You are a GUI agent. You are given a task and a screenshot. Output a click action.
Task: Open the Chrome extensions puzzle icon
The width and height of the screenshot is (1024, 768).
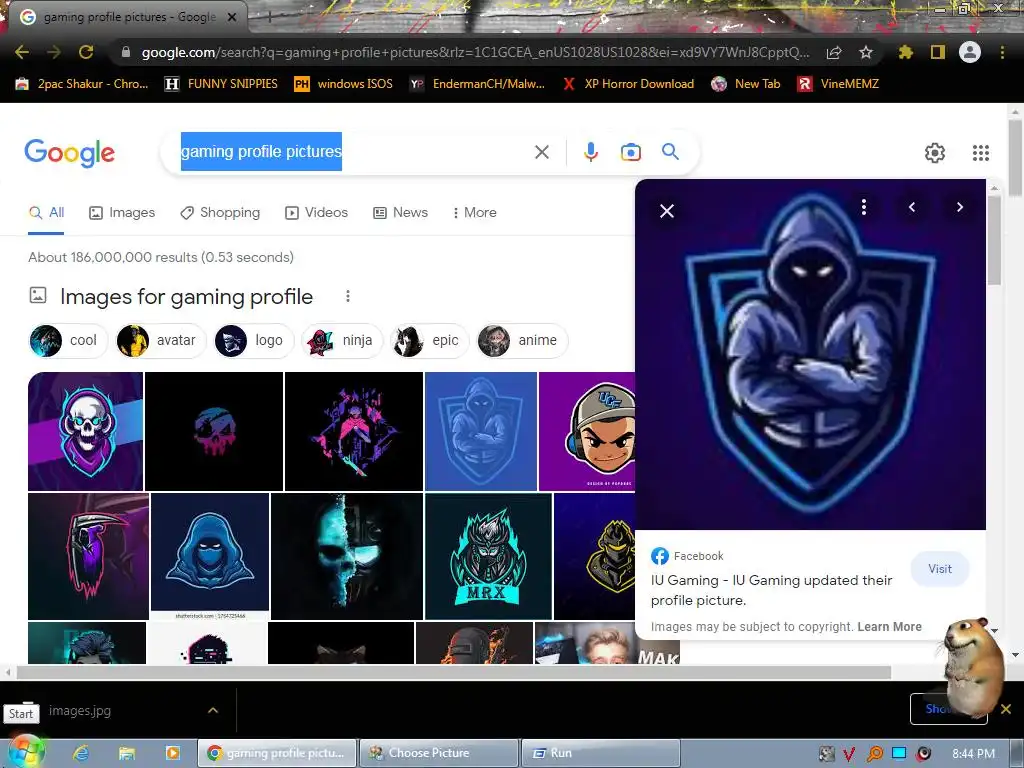click(906, 52)
